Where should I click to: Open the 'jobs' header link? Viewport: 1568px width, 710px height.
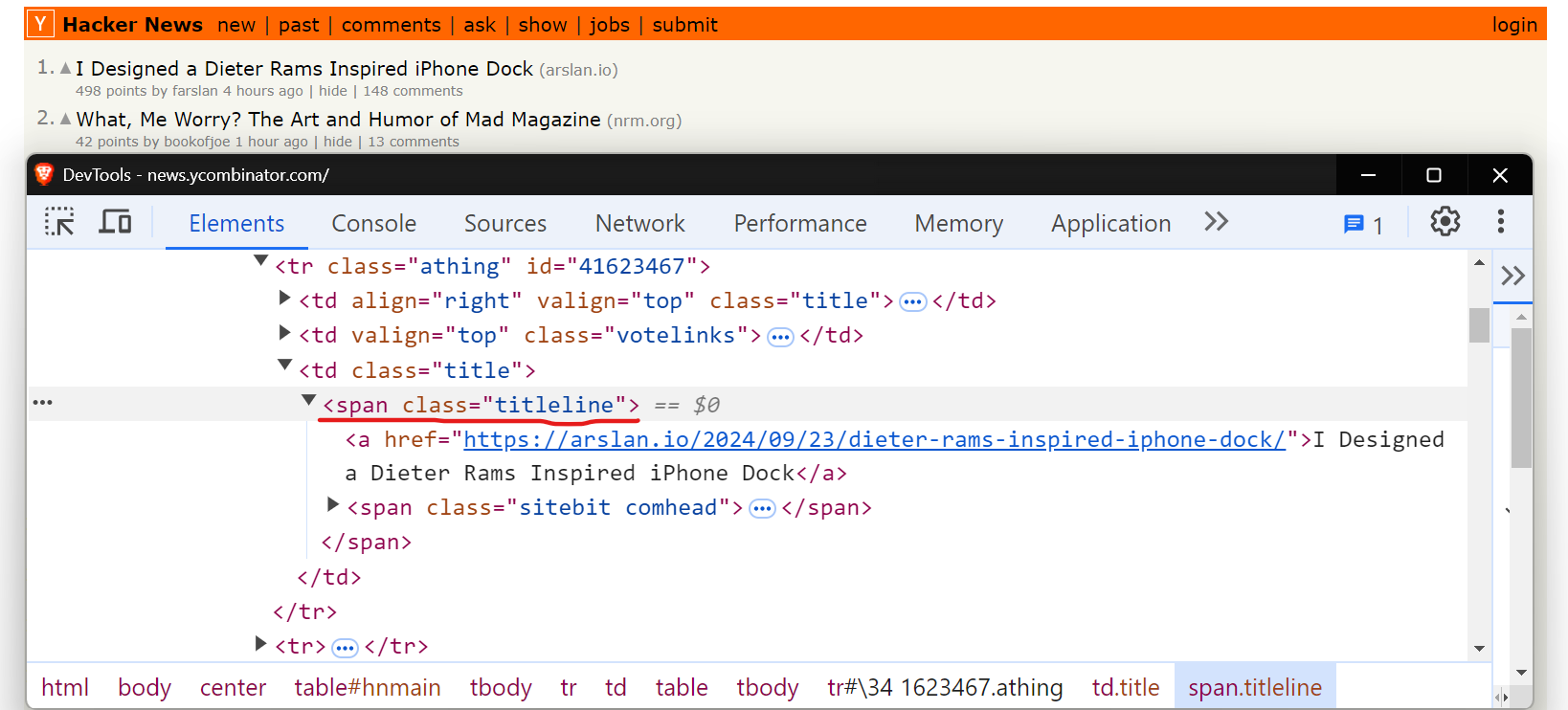610,25
